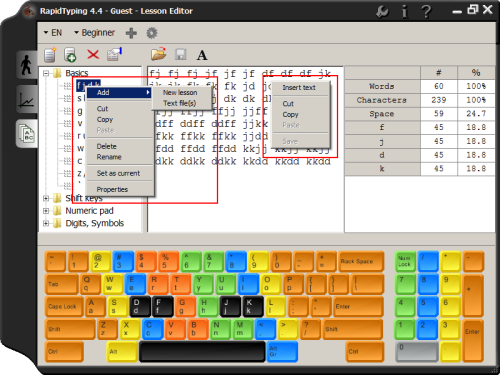Click the Tab key on virtual keyboard
Image resolution: width=500 pixels, height=375 pixels.
(62, 284)
